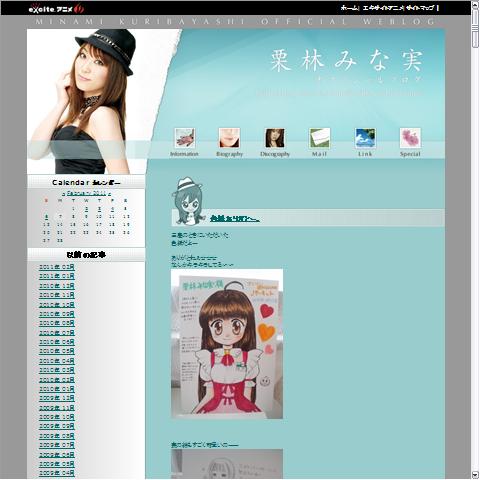
Task: Open the 2010年 01月 archive
Action: (x=57, y=389)
